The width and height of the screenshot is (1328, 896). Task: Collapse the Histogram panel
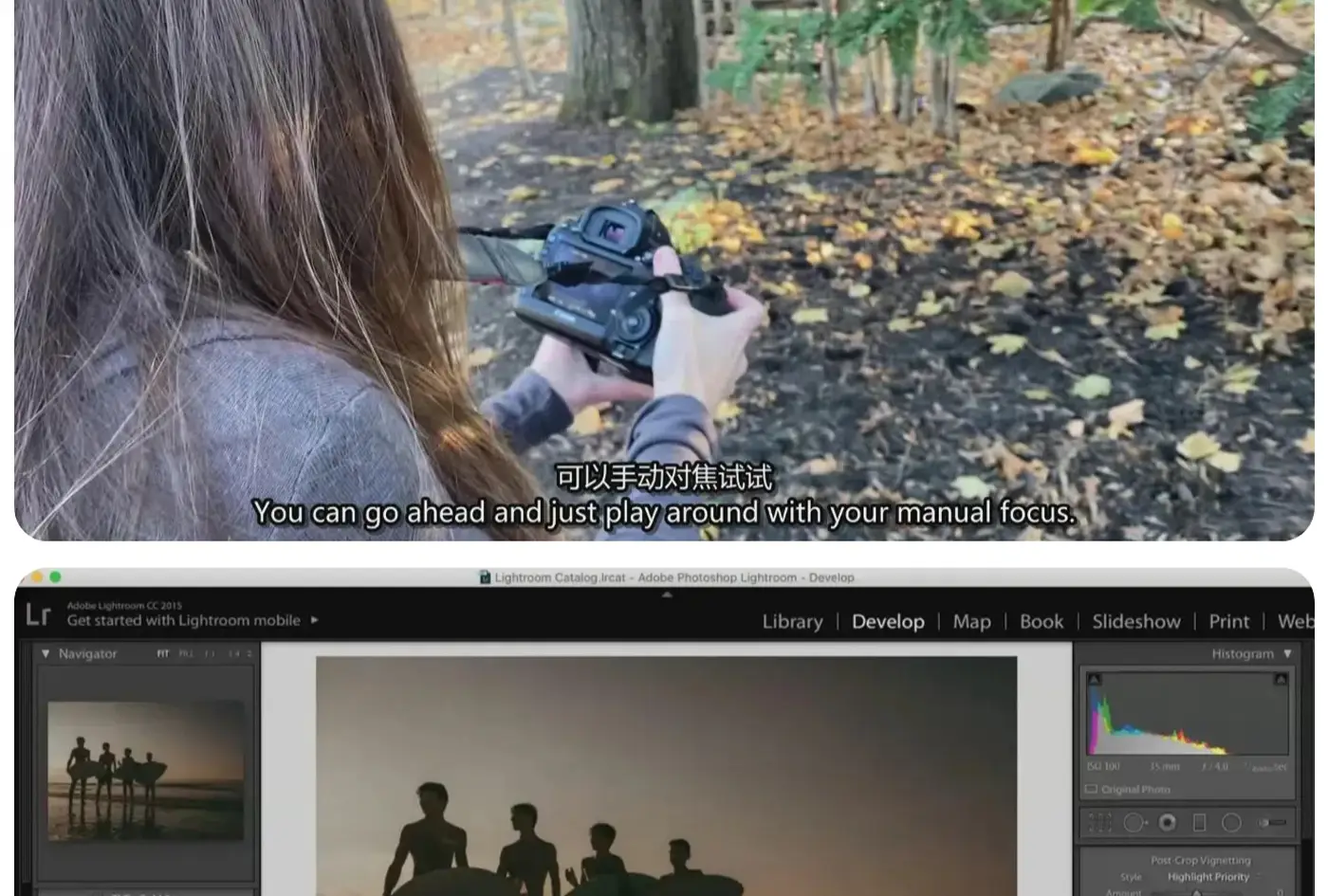tap(1287, 653)
